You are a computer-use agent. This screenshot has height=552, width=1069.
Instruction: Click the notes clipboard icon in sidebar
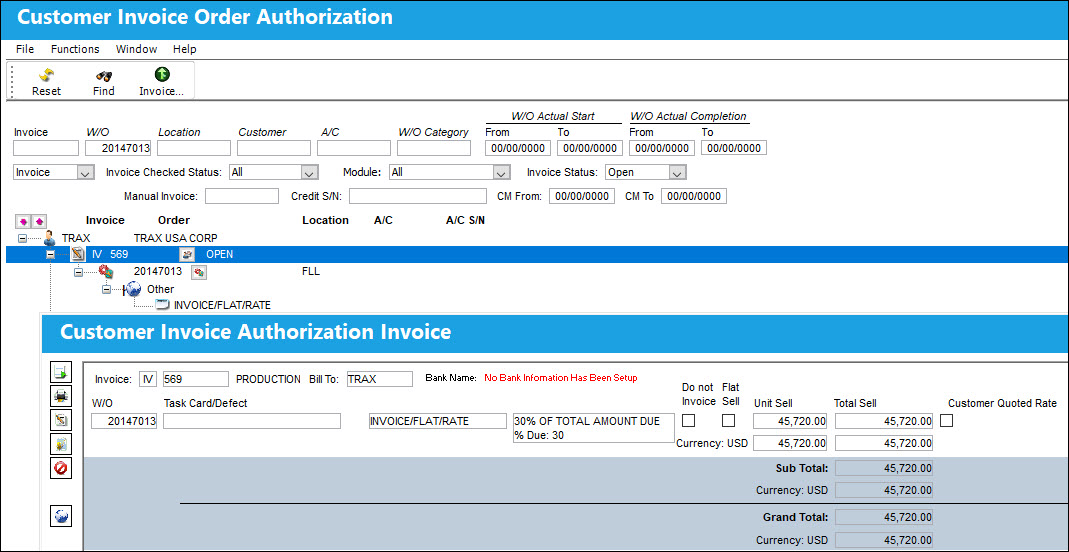[61, 444]
